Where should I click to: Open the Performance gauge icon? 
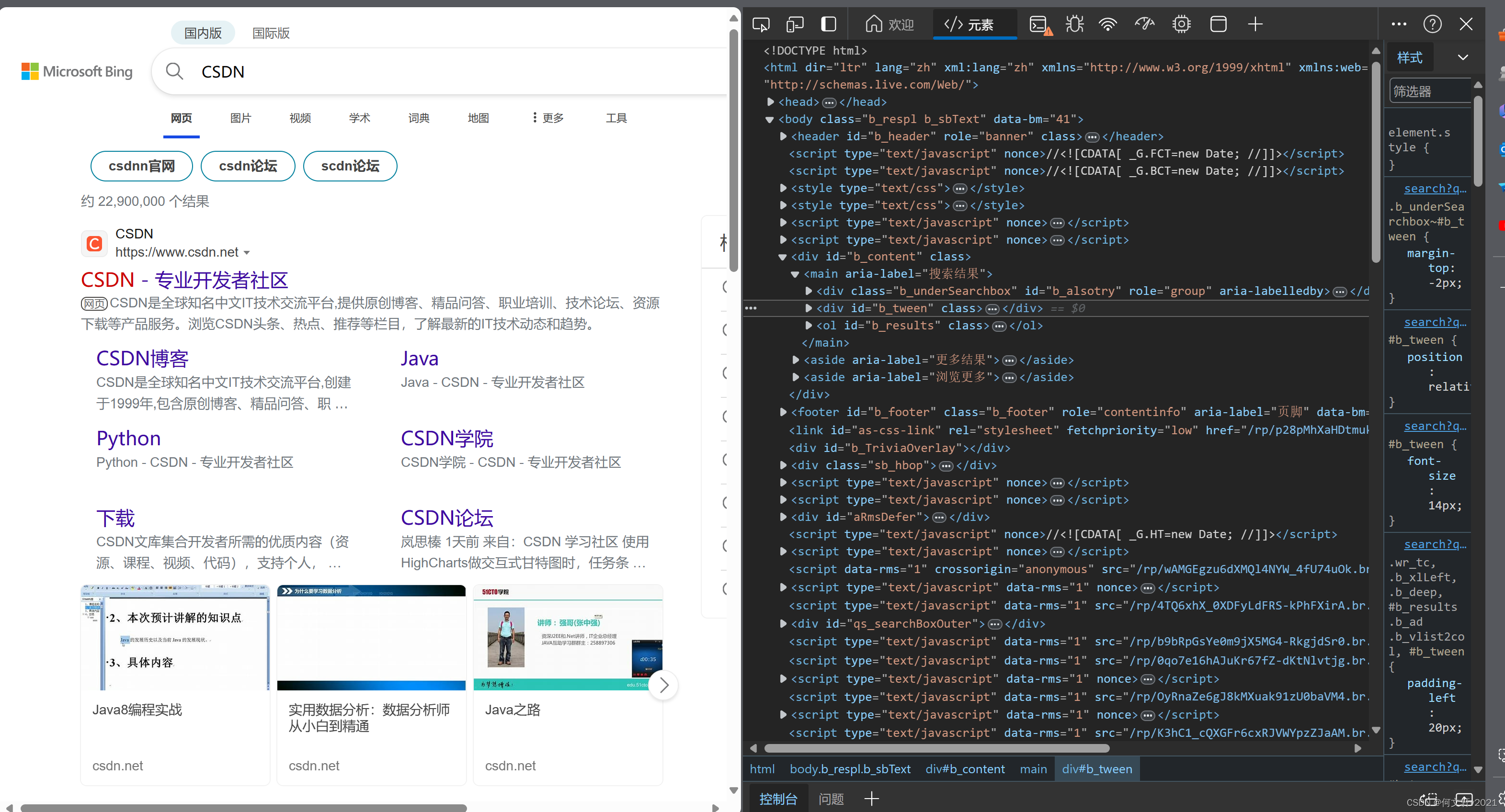pos(1144,24)
